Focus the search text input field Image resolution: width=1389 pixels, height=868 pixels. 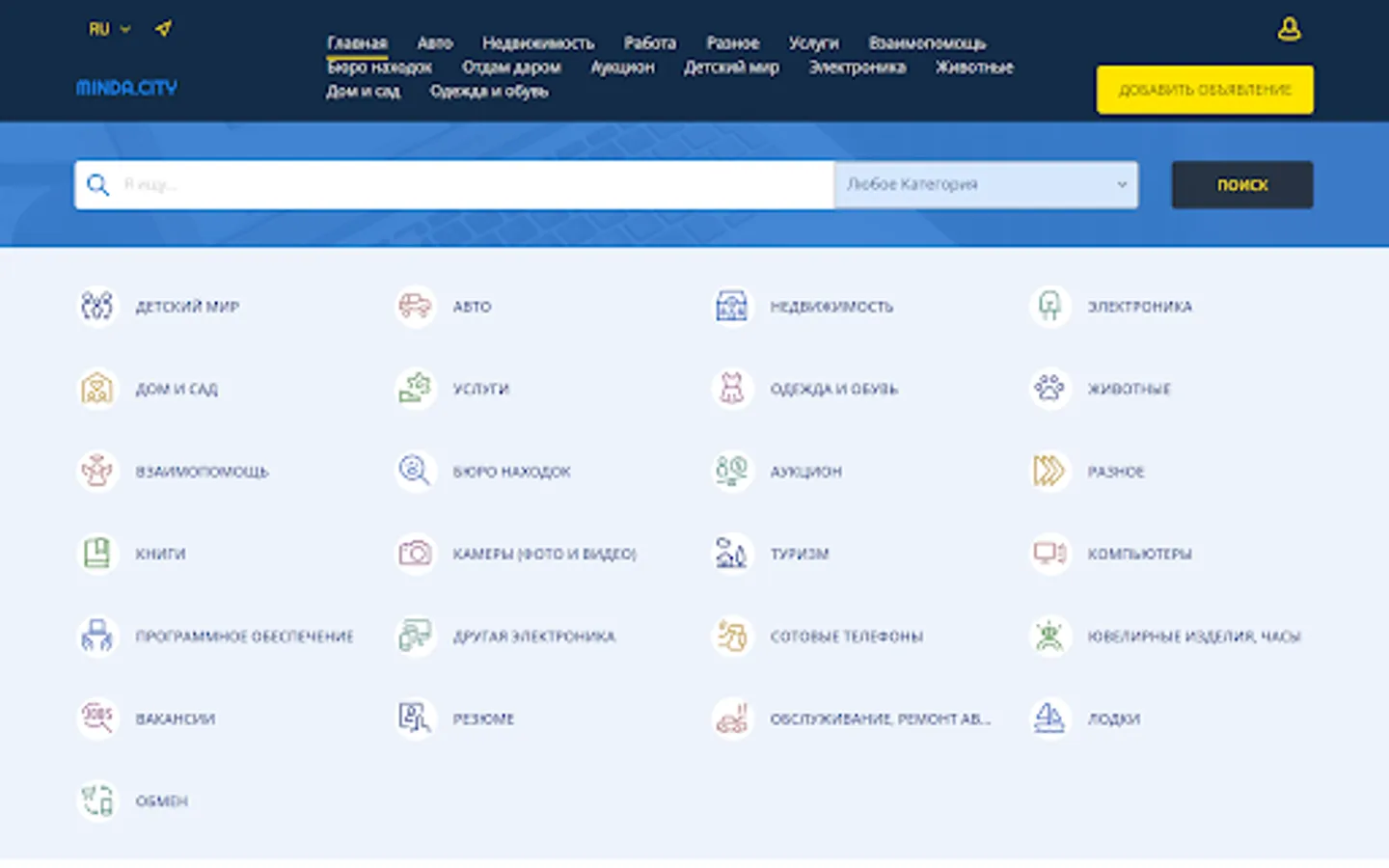point(473,184)
